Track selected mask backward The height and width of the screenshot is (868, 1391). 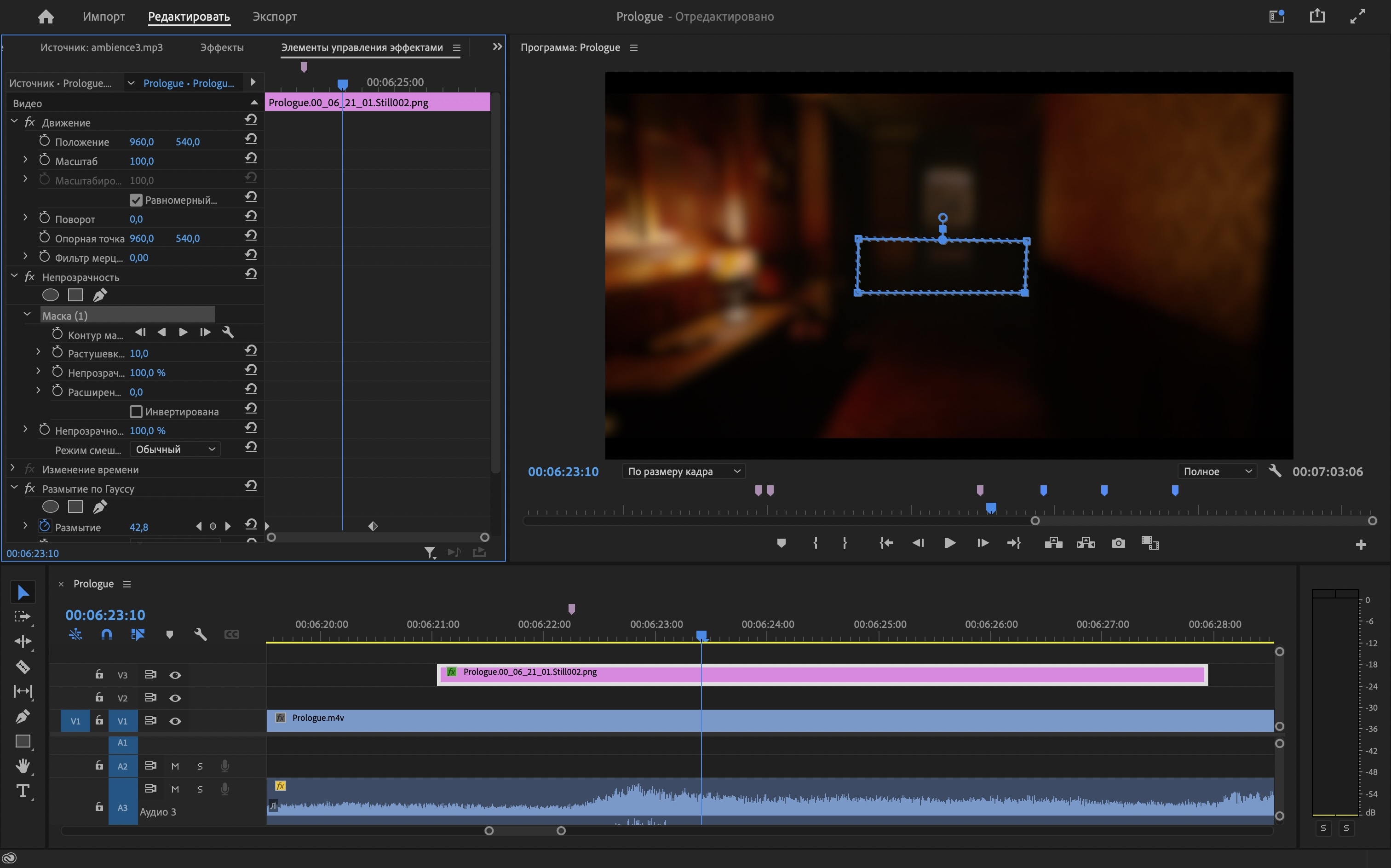[162, 333]
